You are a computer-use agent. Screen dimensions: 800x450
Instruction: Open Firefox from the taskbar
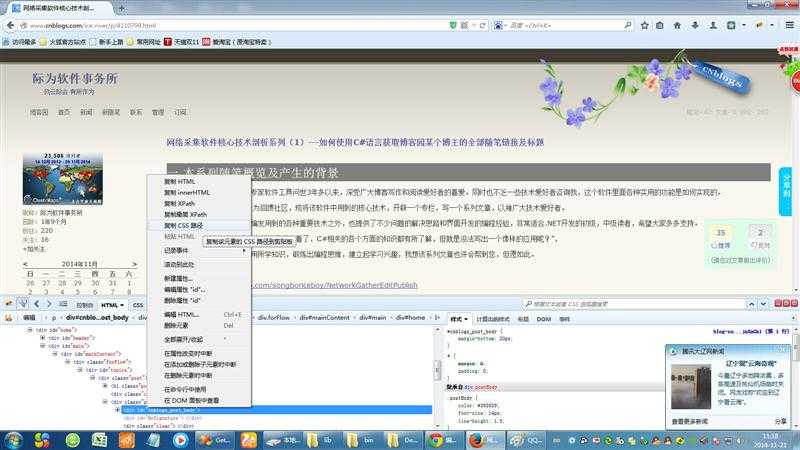pos(484,440)
